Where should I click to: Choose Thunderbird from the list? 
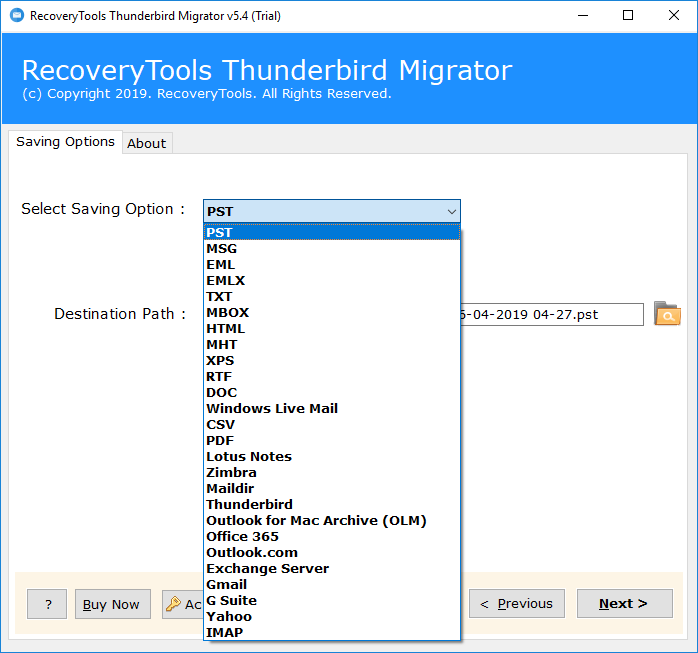tap(332, 505)
